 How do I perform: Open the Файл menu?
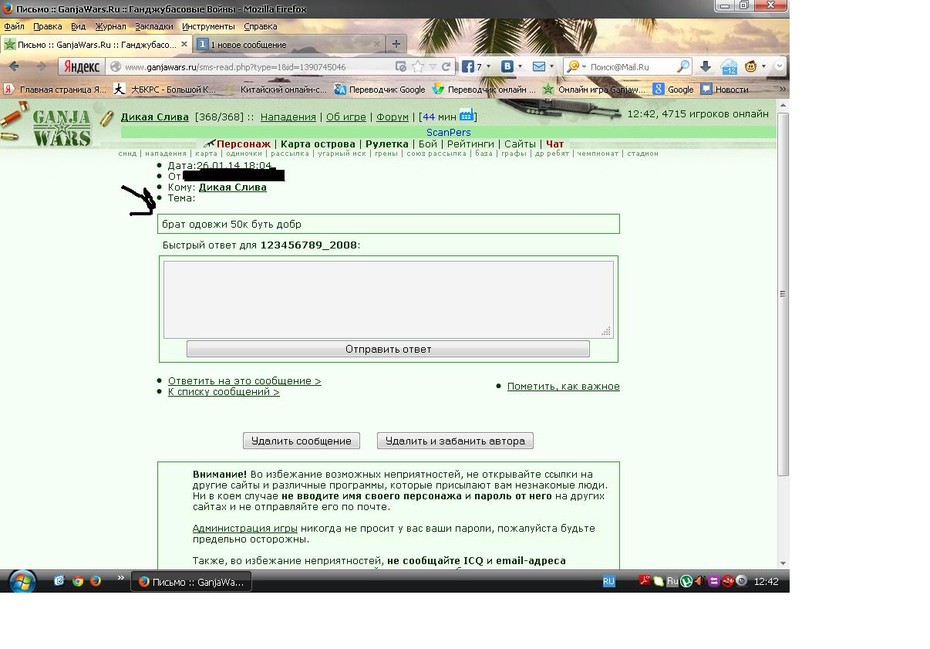tap(14, 26)
